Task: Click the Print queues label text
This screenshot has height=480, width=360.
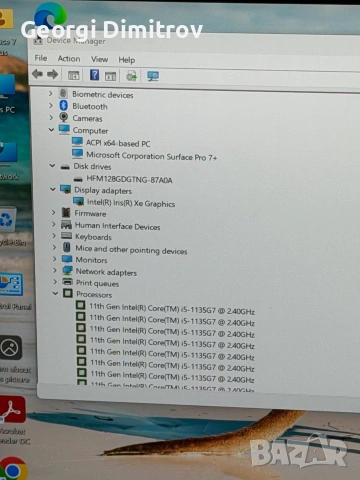Action: click(97, 283)
